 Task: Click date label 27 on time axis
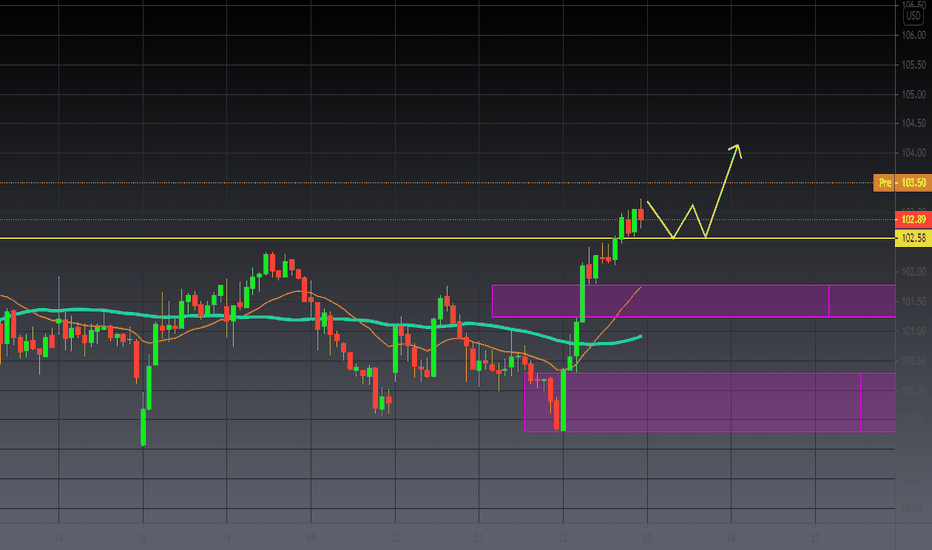pos(816,538)
